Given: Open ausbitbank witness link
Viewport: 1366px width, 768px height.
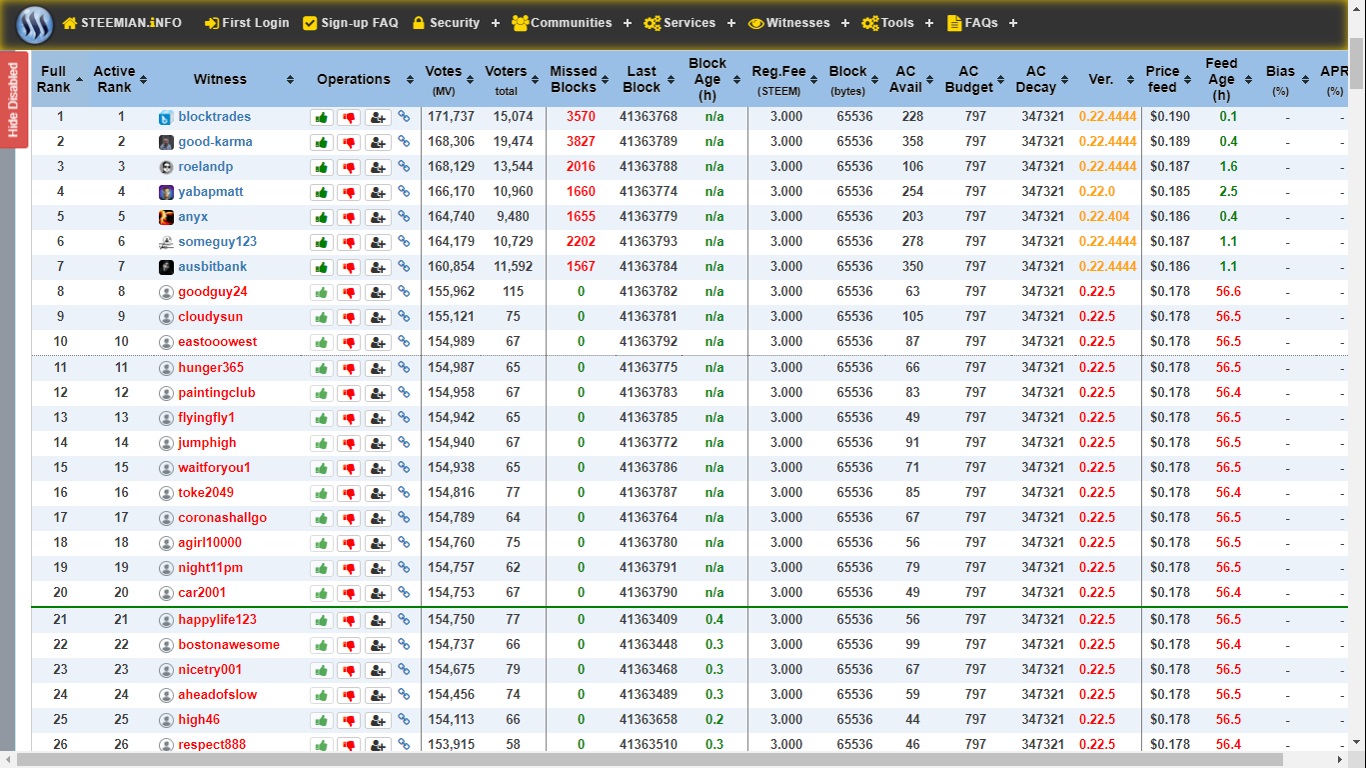Looking at the screenshot, I should [213, 267].
